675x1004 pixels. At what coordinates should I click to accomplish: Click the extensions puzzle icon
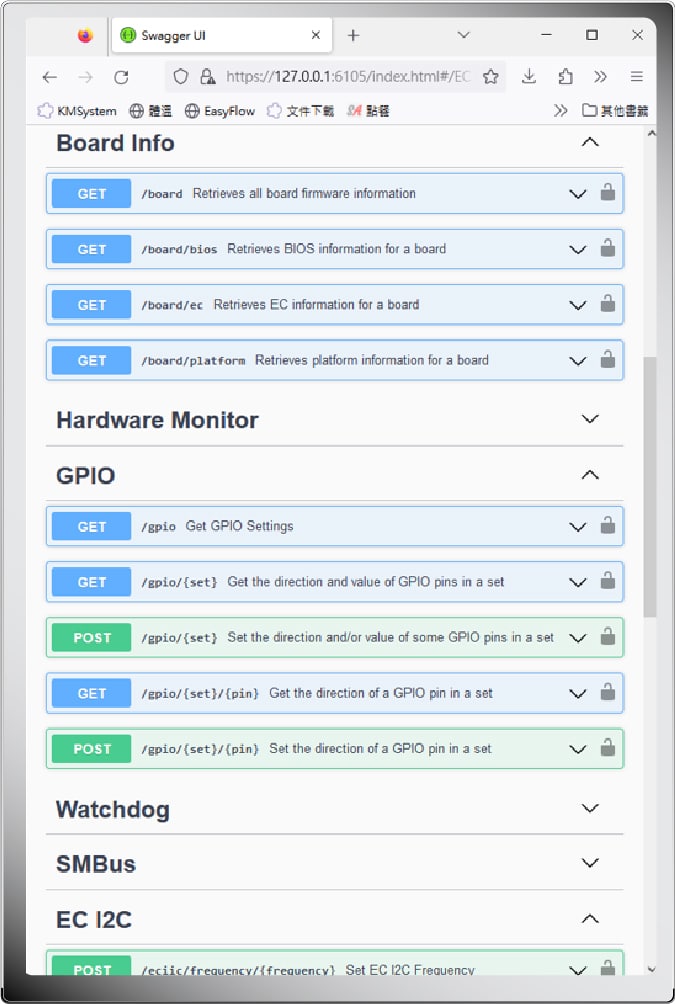point(565,77)
